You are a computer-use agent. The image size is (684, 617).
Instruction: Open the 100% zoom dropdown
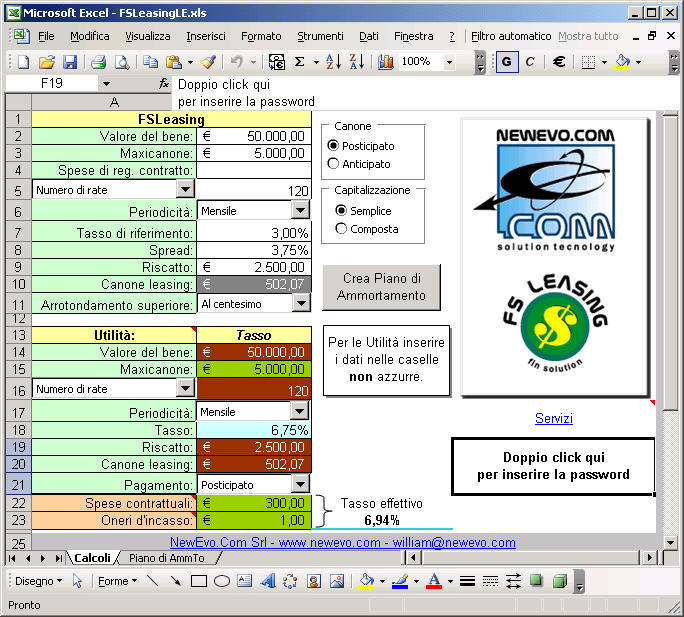[450, 62]
